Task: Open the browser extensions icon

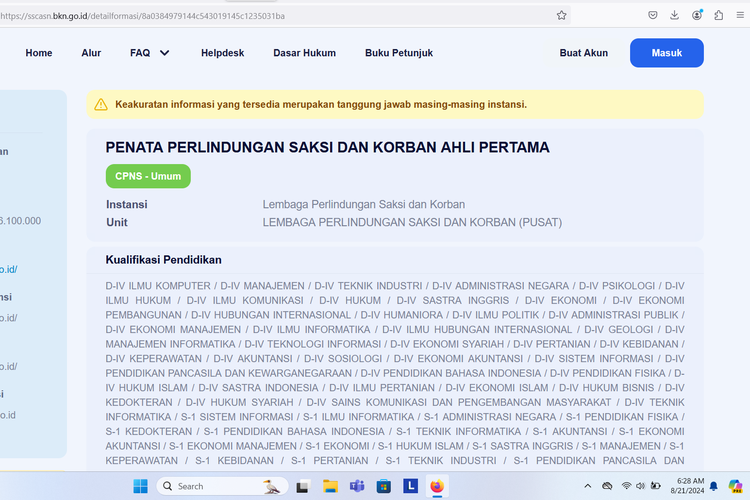Action: coord(718,15)
